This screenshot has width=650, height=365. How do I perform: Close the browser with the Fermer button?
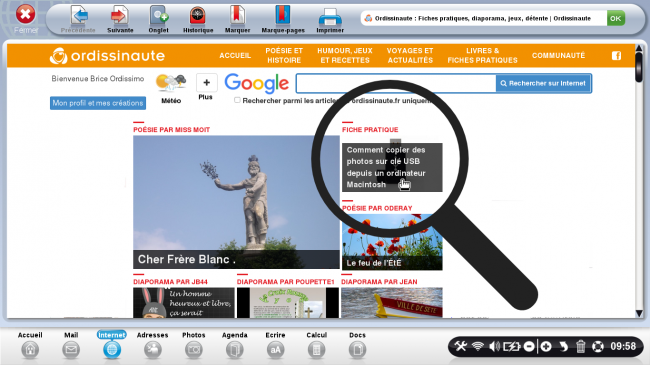[x=26, y=19]
